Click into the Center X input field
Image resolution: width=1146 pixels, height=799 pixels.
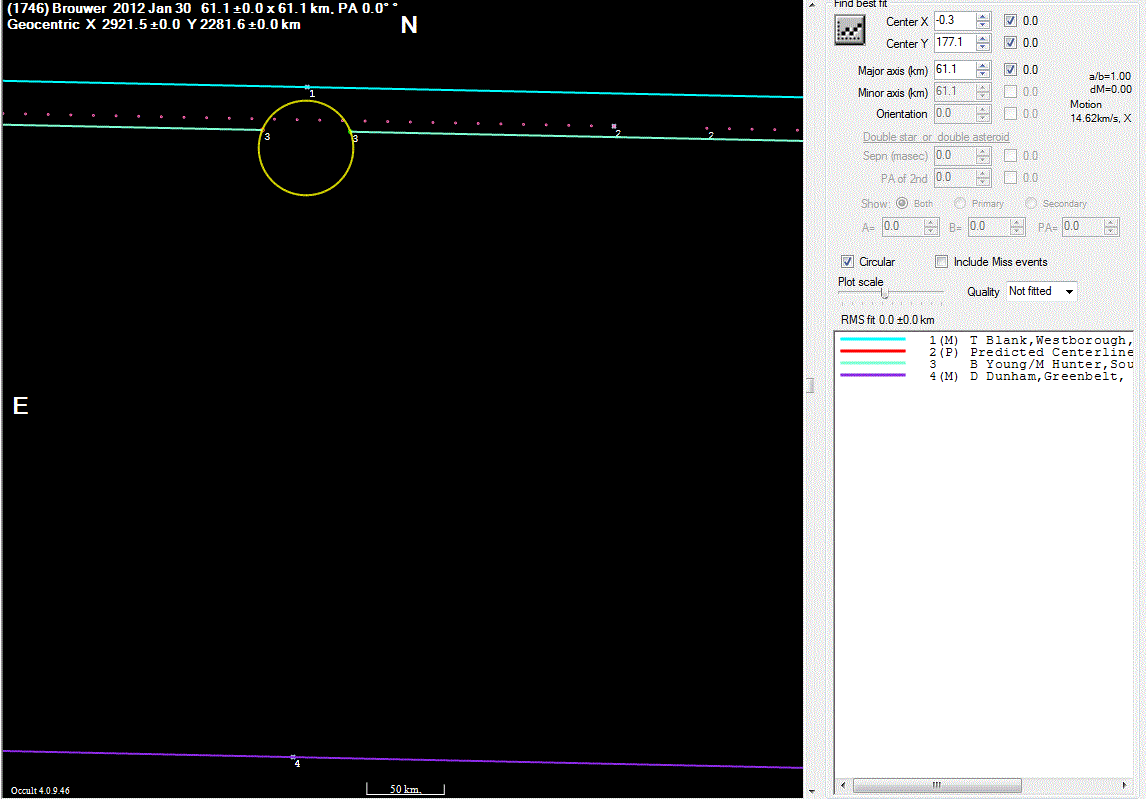click(x=953, y=21)
